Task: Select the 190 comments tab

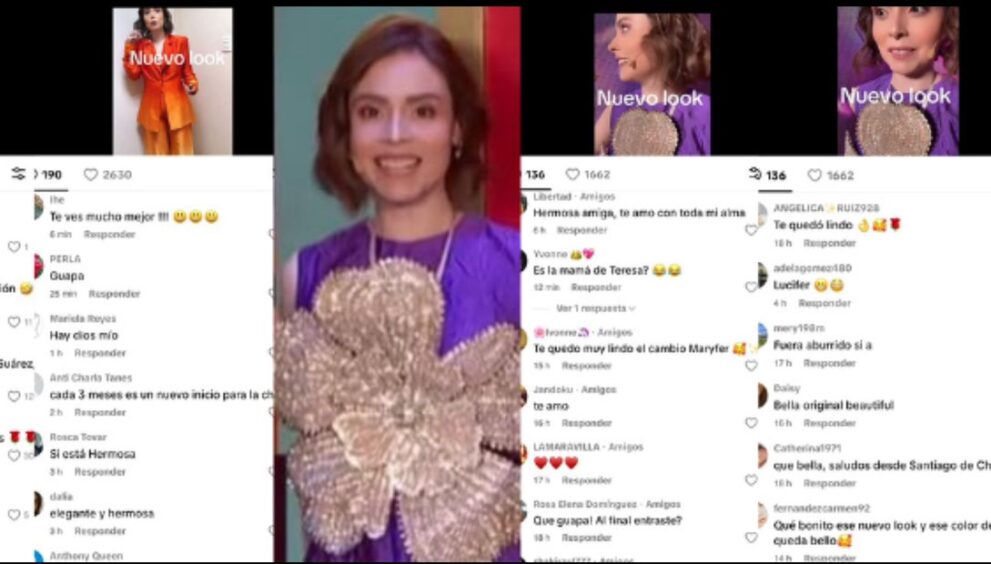Action: click(x=49, y=175)
